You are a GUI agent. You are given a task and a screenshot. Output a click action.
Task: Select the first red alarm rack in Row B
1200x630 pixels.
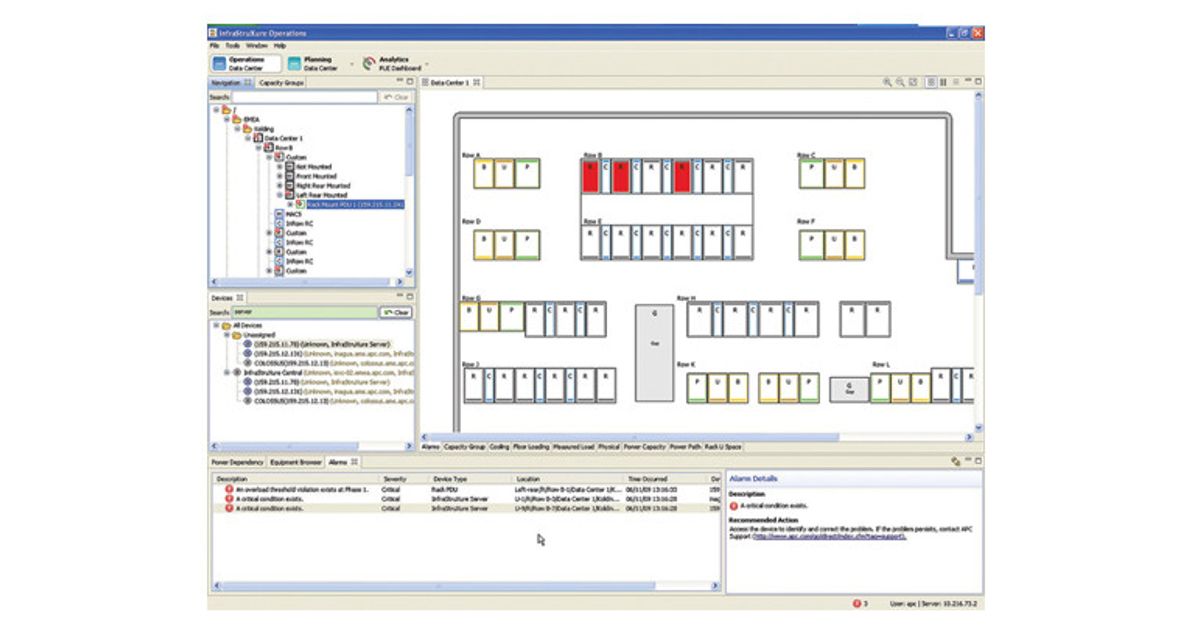tap(591, 174)
